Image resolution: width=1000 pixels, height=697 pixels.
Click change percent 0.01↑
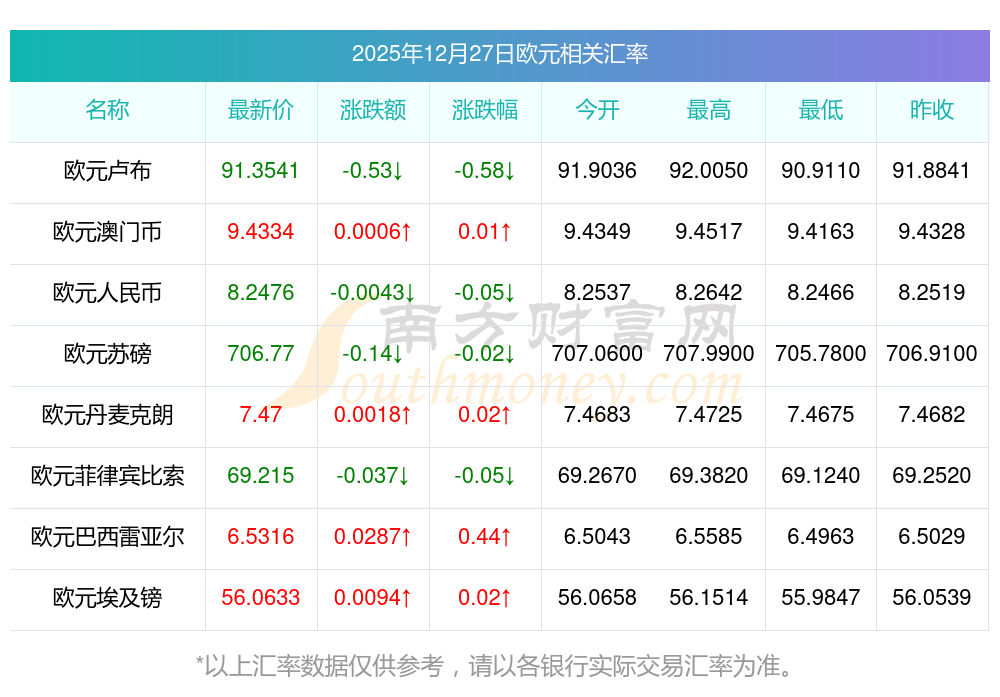pos(485,231)
